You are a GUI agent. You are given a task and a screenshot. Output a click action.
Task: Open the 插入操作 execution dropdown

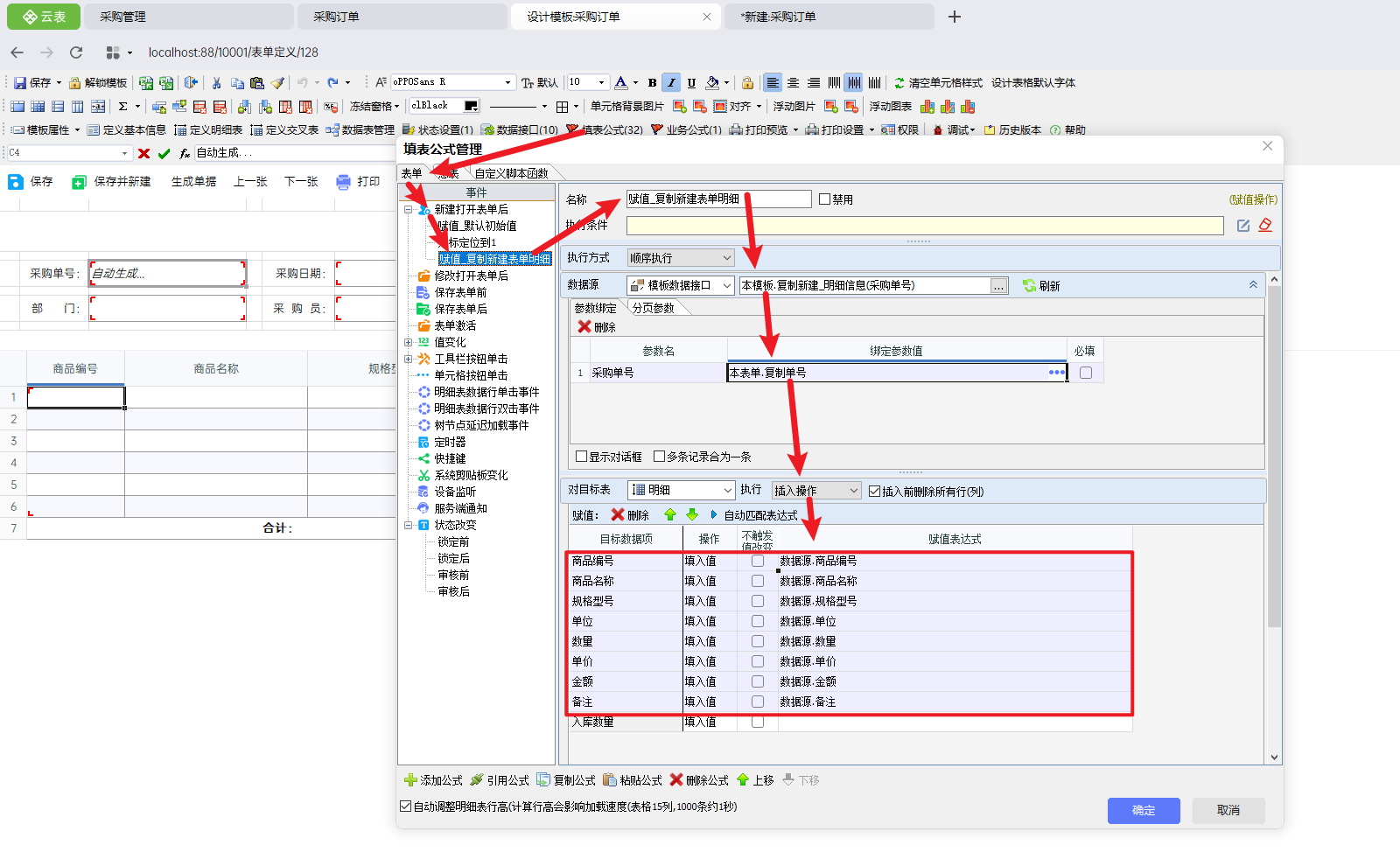(x=816, y=491)
